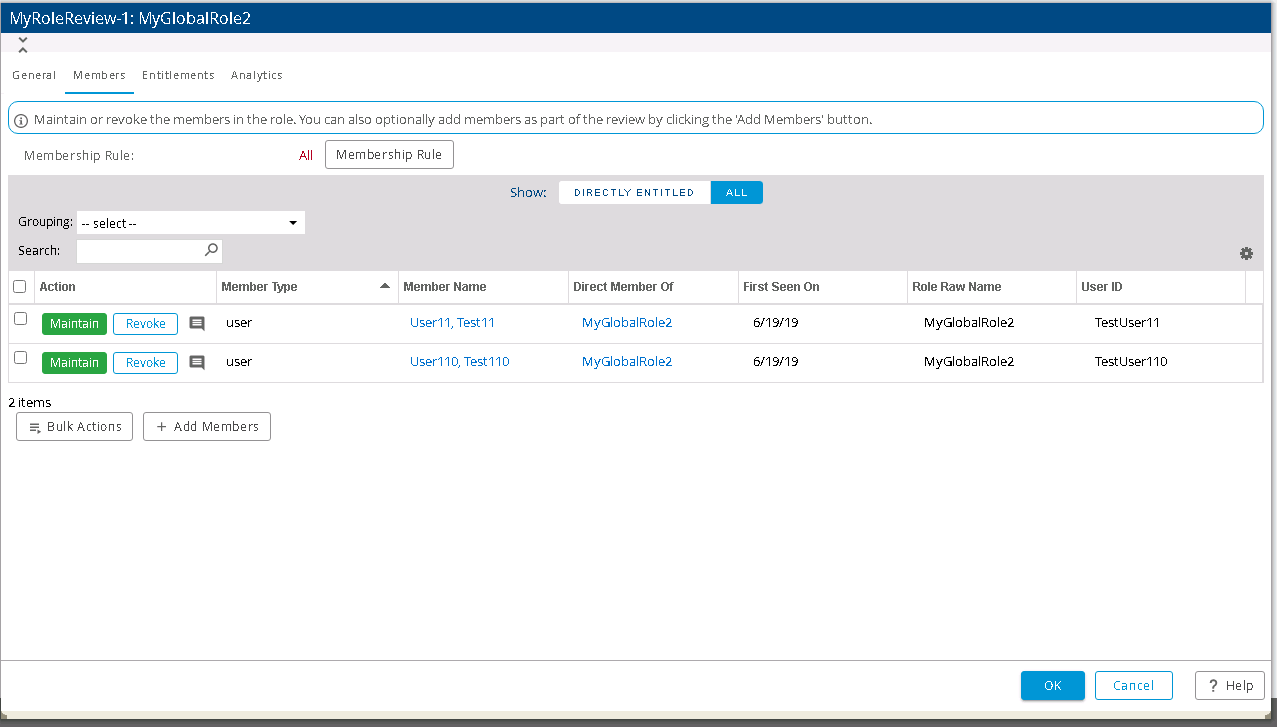Viewport: 1277px width, 727px height.
Task: Revoke membership for User11, Test11
Action: click(145, 323)
